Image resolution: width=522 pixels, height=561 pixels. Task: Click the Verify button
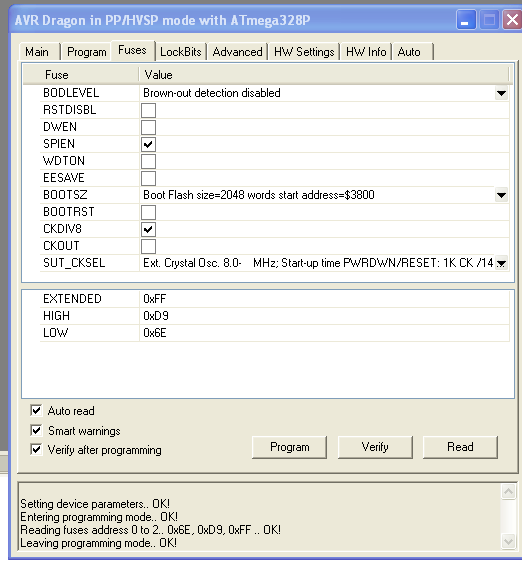(x=375, y=447)
